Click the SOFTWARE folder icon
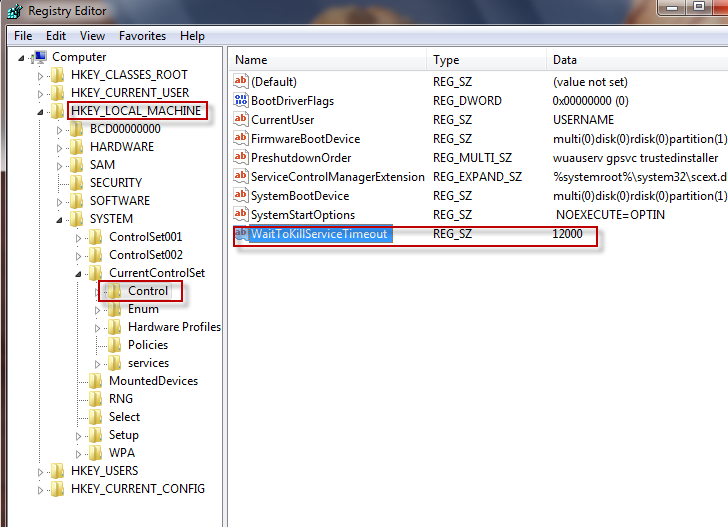728x527 pixels. pos(76,201)
